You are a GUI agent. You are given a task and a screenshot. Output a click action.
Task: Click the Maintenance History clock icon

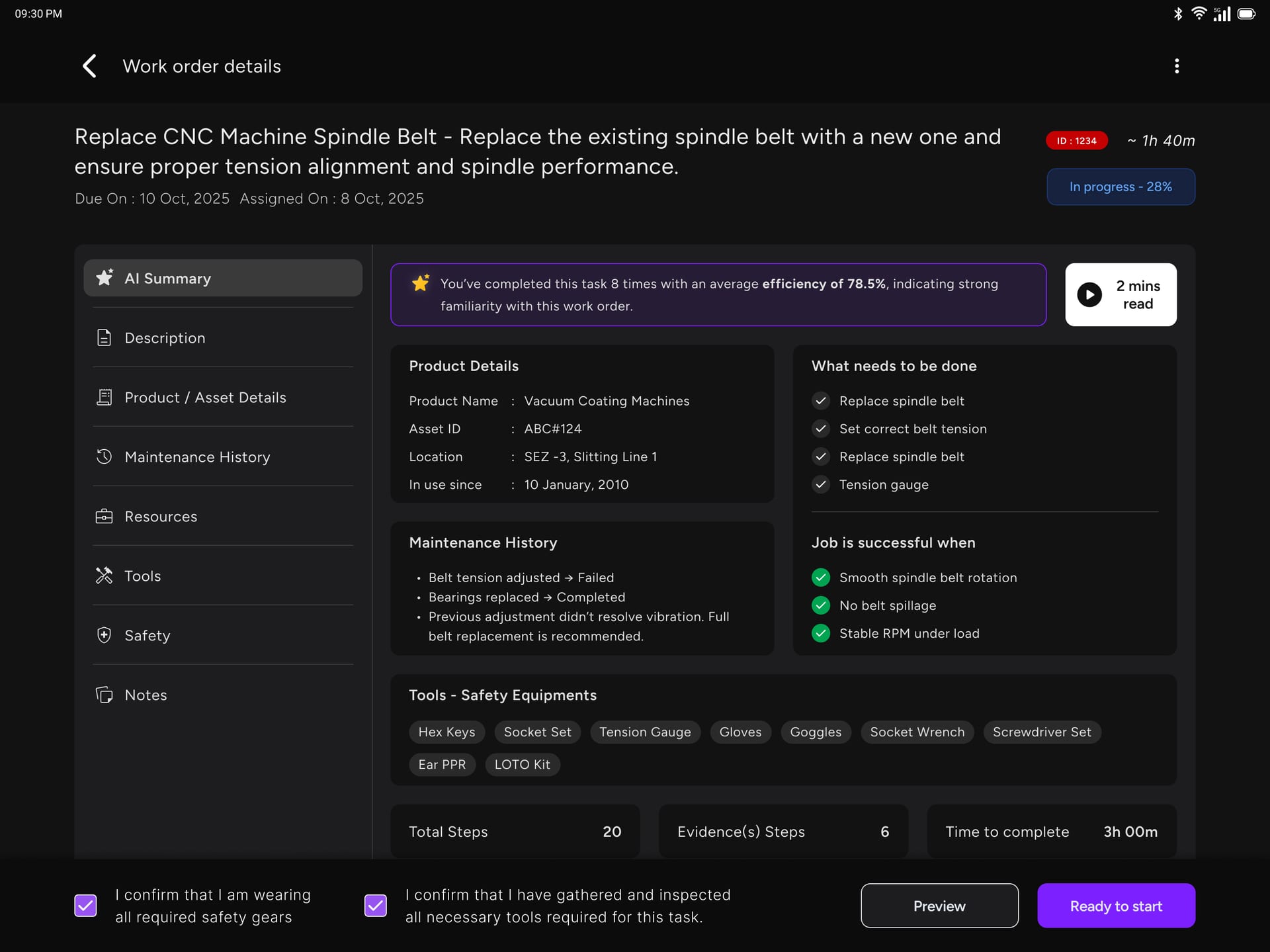pos(104,456)
